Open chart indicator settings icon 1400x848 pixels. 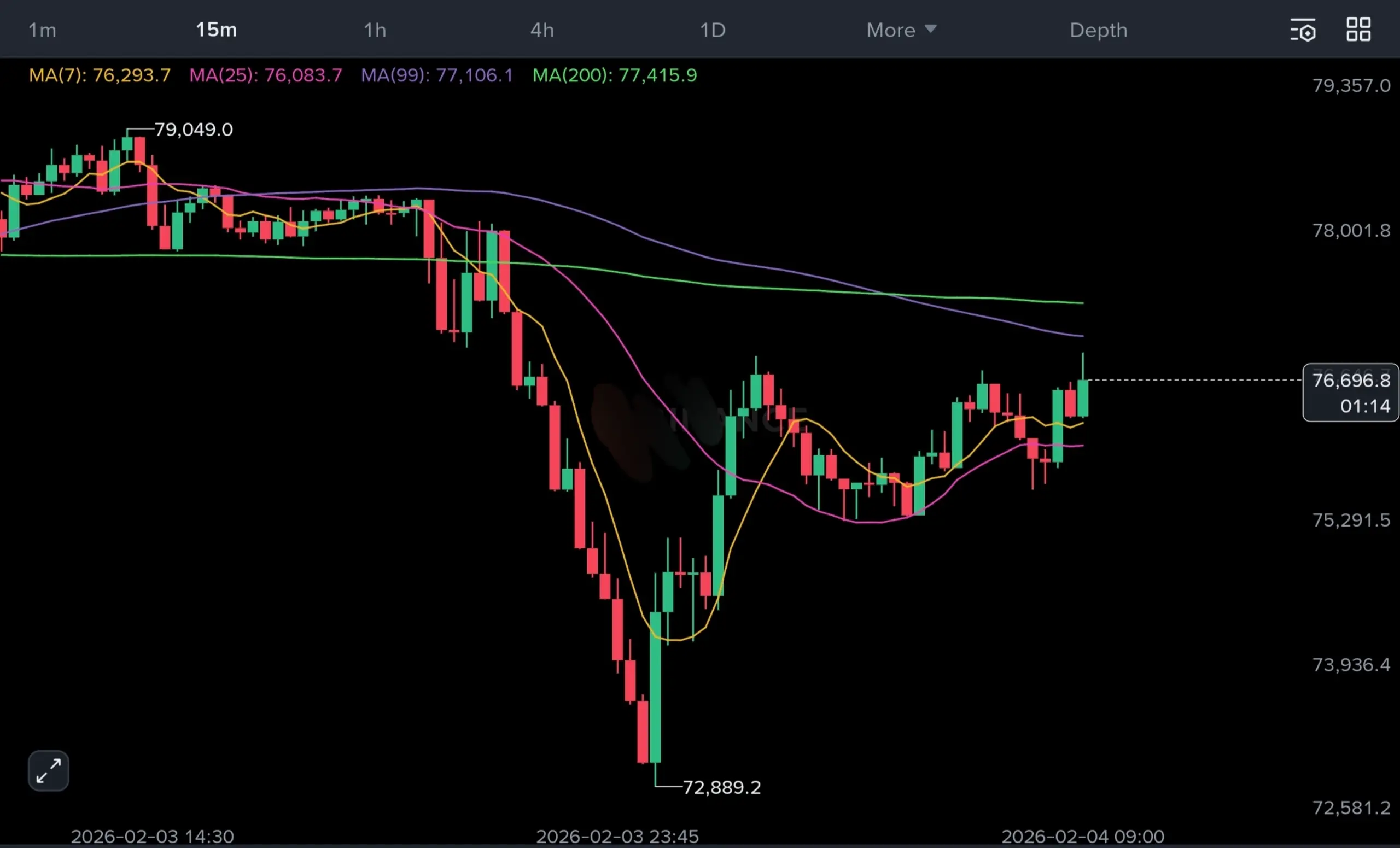pyautogui.click(x=1302, y=30)
